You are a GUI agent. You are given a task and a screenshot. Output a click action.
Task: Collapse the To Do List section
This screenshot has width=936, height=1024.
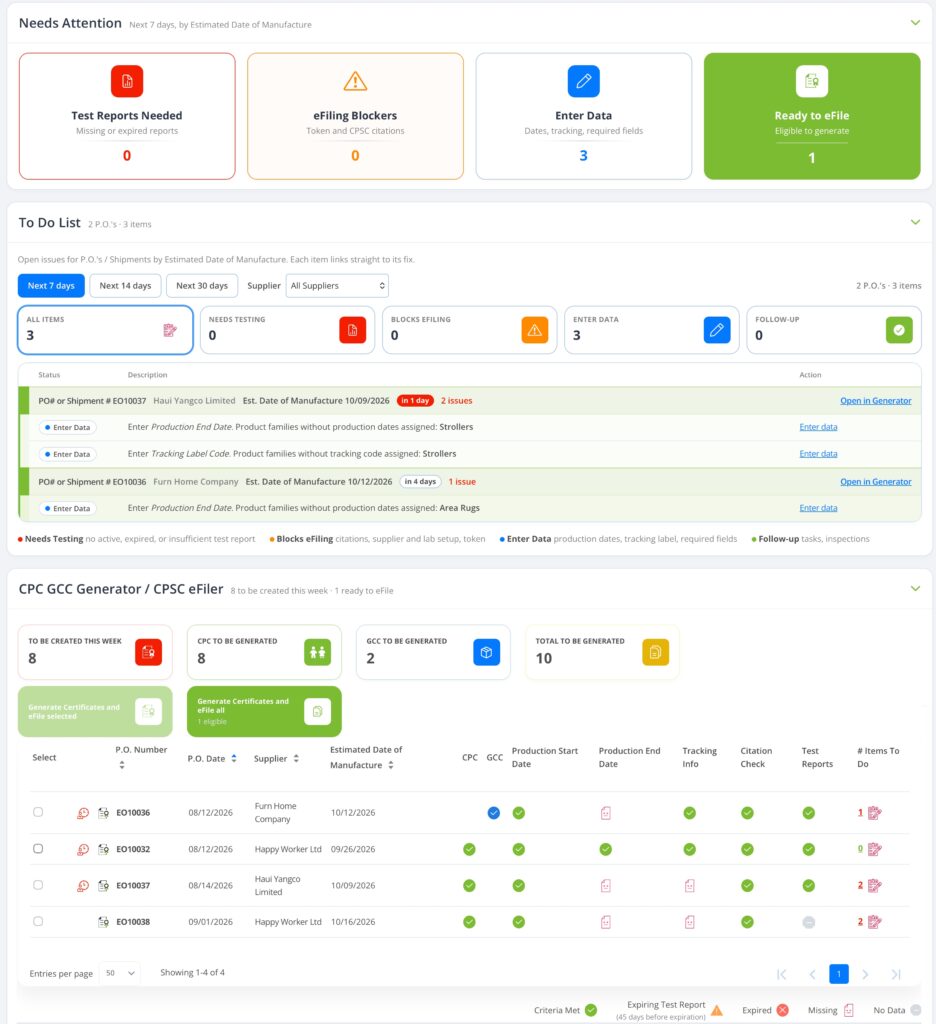tap(915, 223)
